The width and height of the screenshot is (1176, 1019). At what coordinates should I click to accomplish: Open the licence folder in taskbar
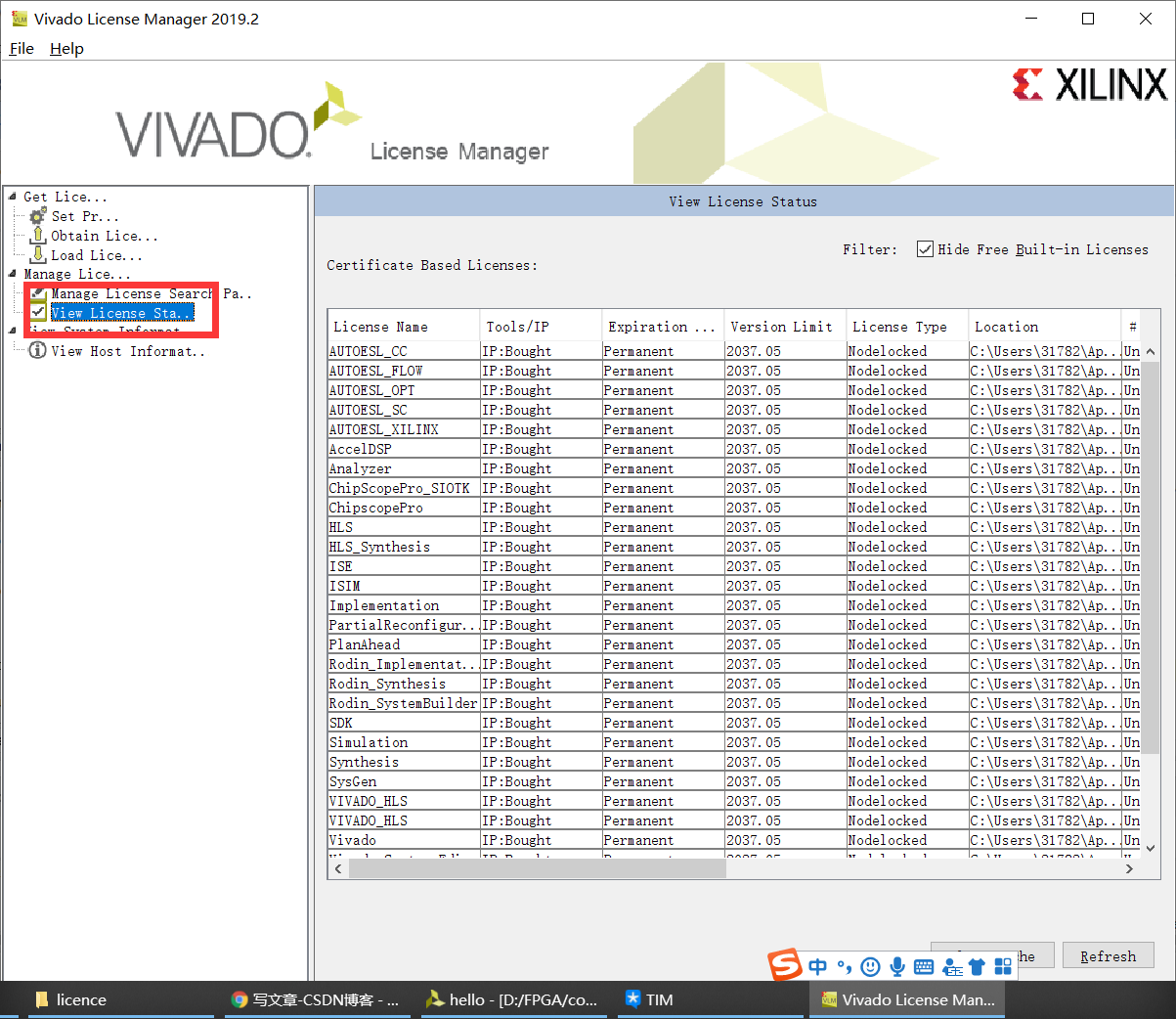coord(120,999)
